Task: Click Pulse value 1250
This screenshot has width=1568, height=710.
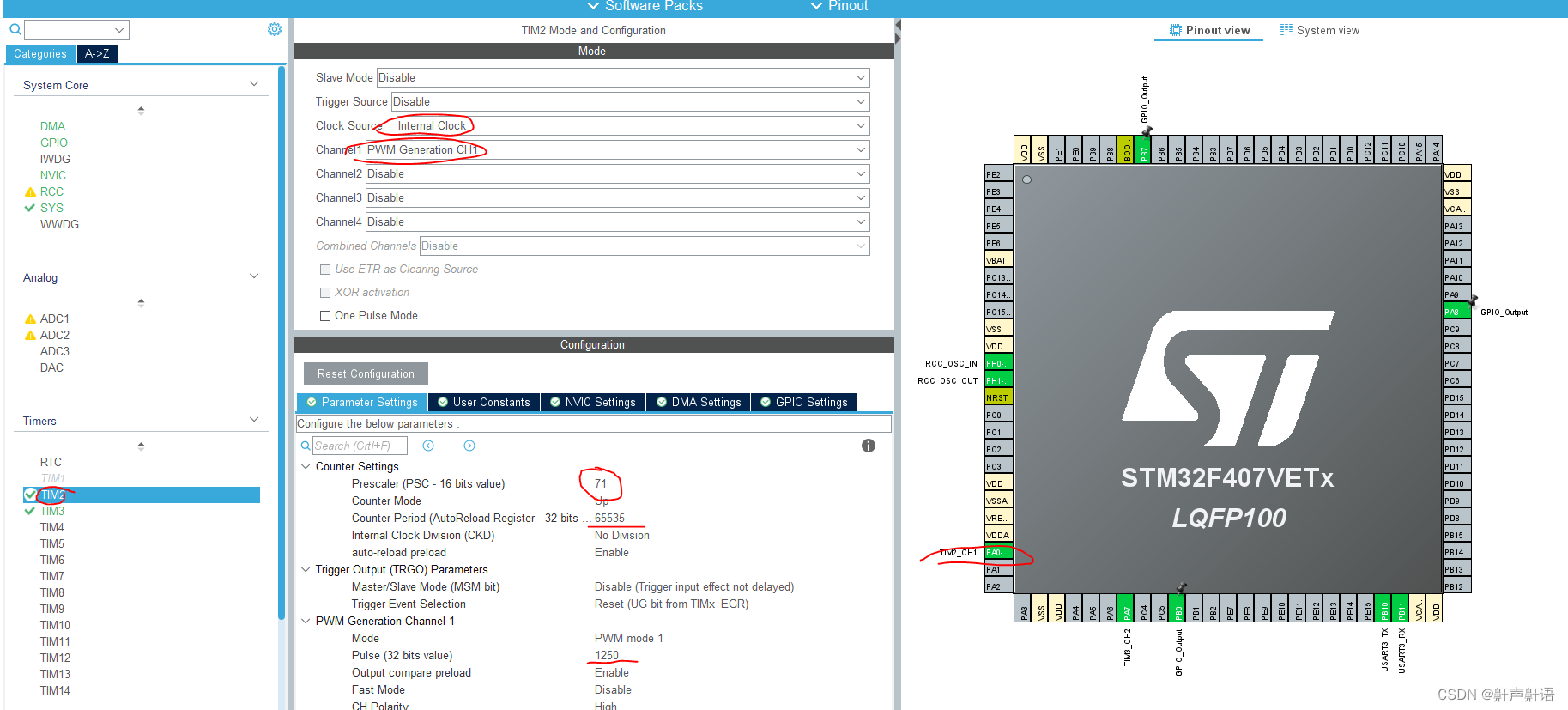Action: (607, 655)
